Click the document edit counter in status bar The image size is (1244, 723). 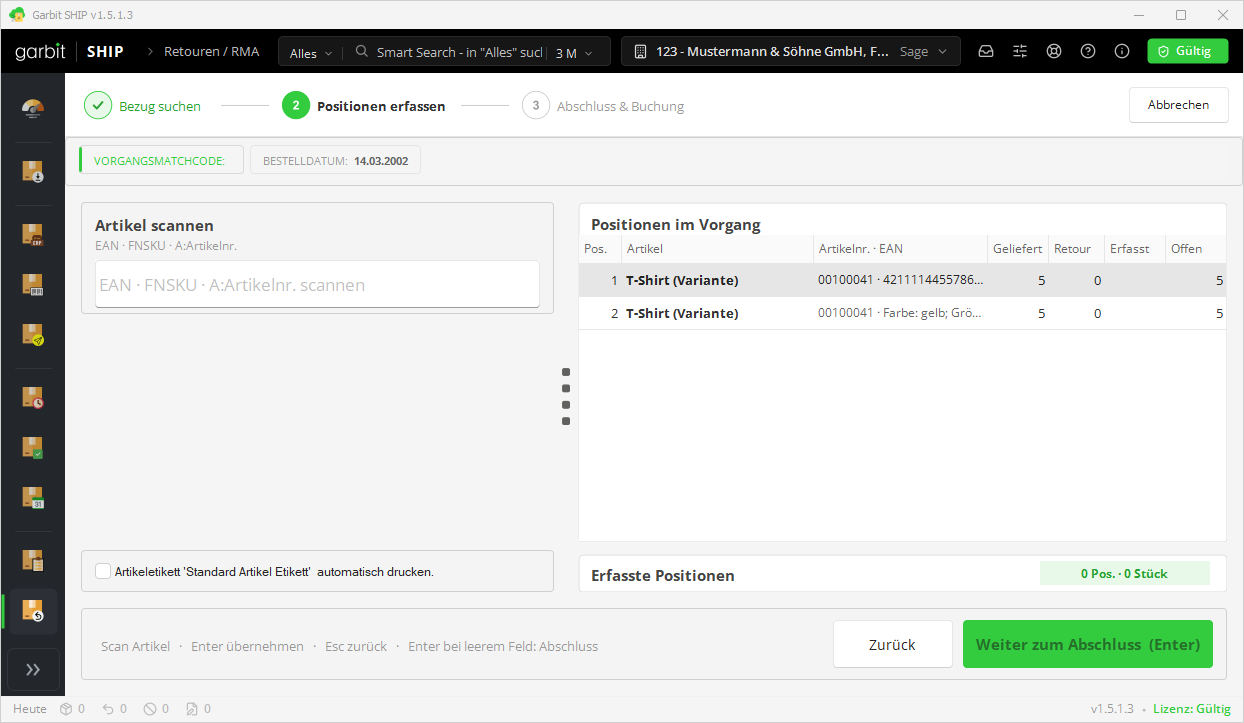pyautogui.click(x=198, y=709)
